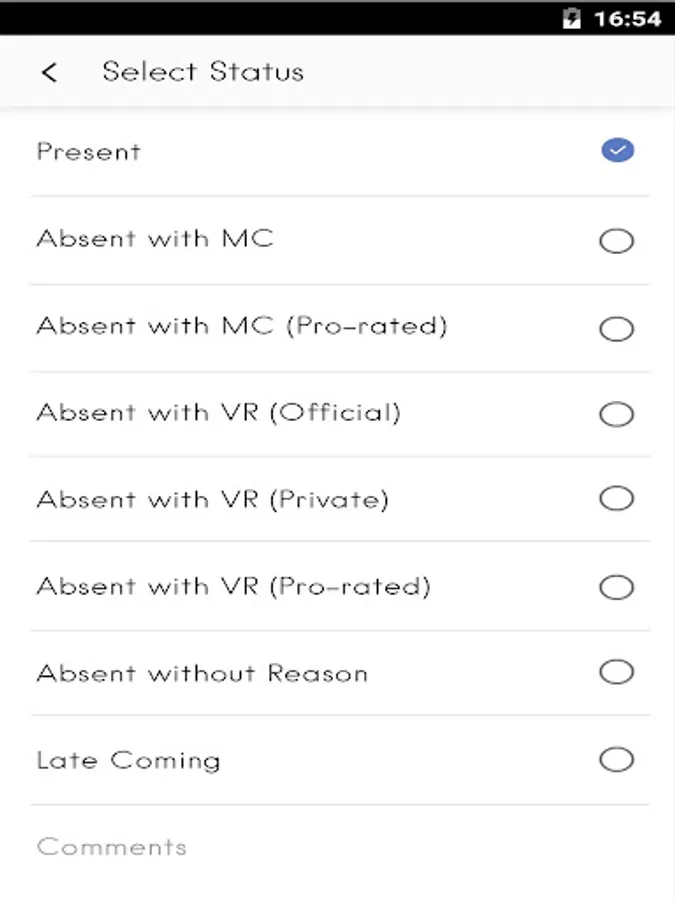
Task: Choose Absent with VR (Pro-rated) radio button
Action: pos(616,587)
